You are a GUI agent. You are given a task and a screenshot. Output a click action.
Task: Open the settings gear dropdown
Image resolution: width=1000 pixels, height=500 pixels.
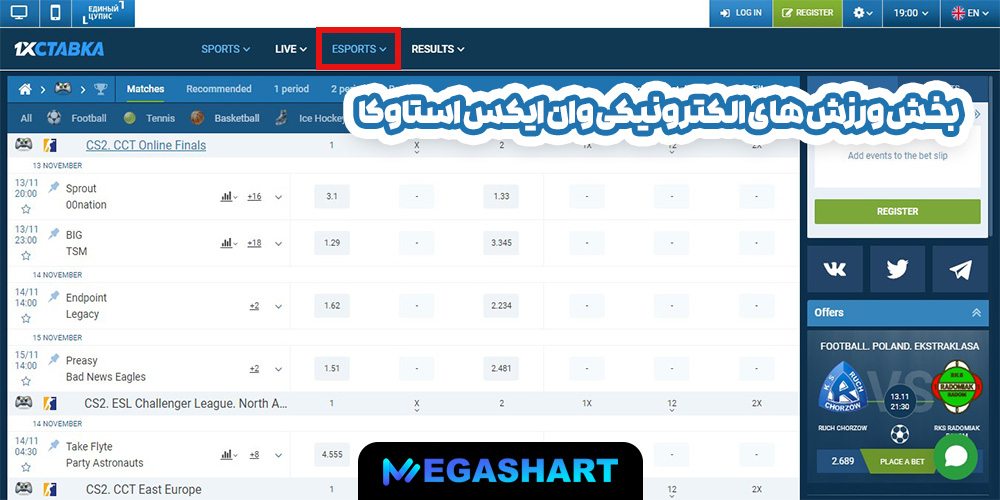[x=862, y=13]
